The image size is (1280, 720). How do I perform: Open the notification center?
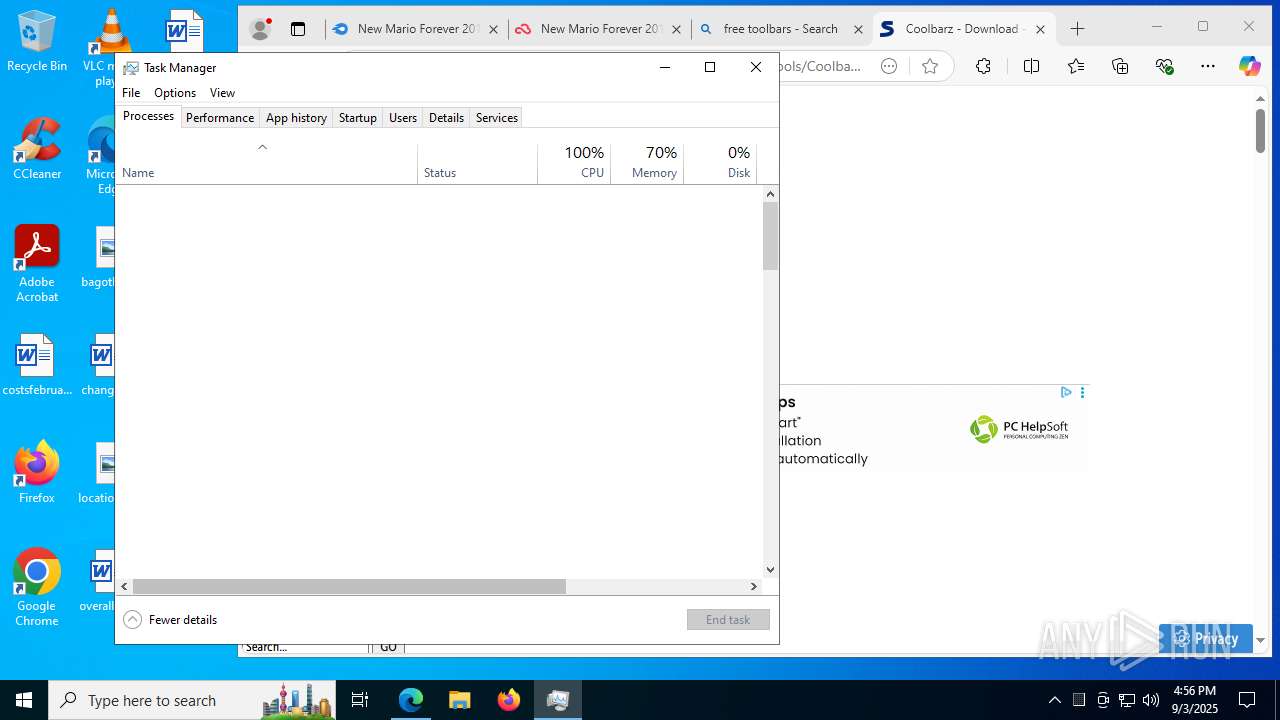1247,700
